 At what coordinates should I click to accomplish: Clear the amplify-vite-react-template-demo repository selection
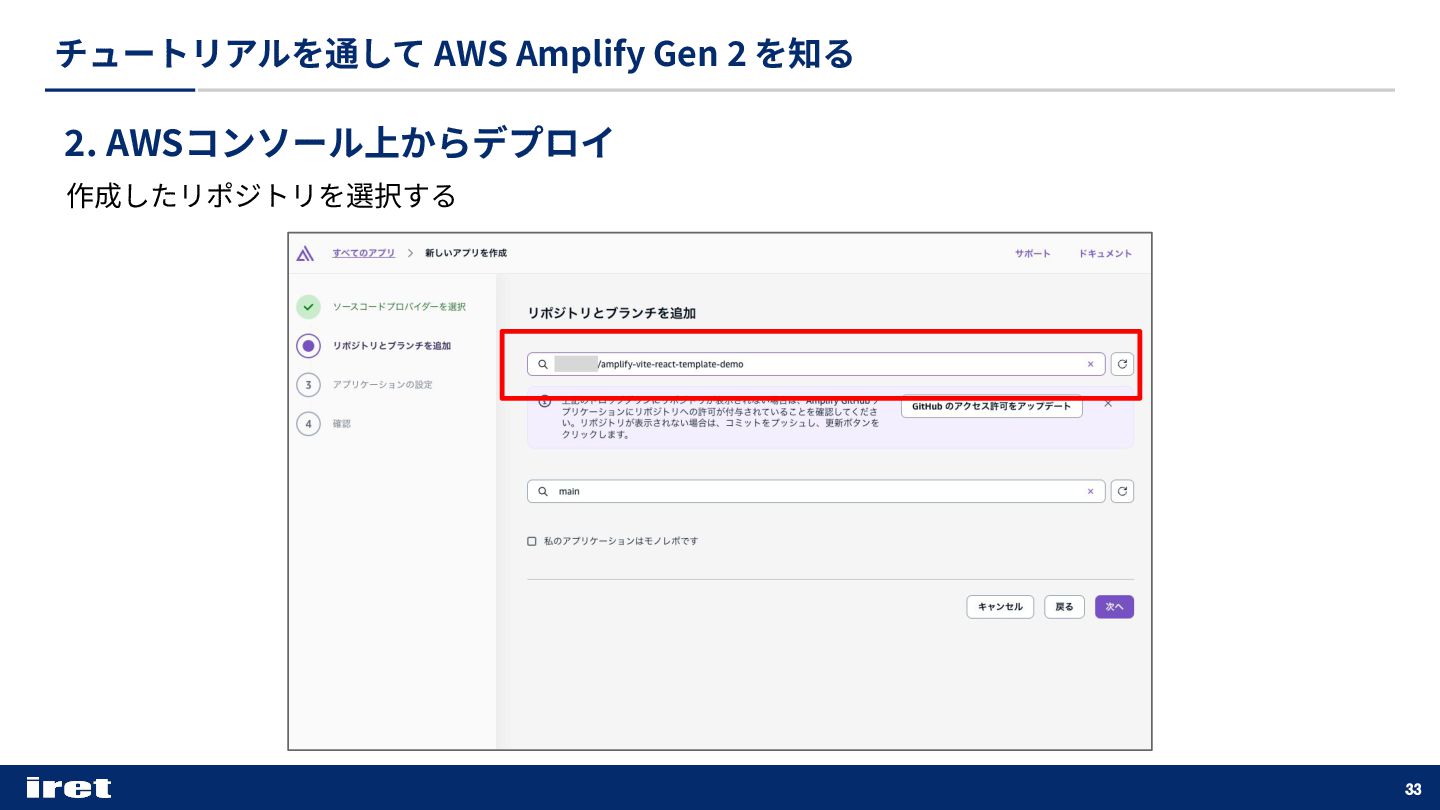(x=1090, y=364)
